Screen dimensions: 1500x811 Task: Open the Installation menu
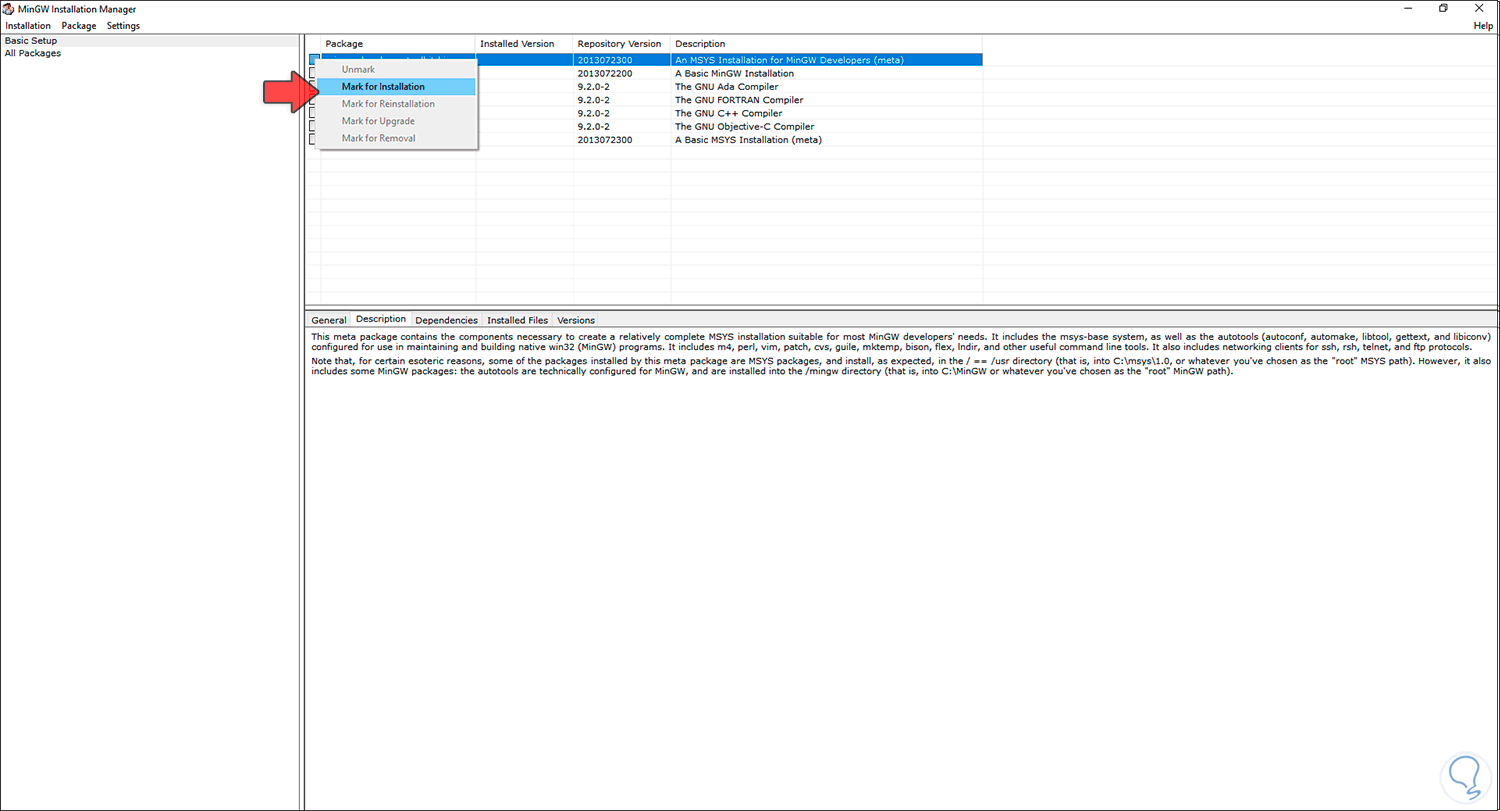pos(28,25)
